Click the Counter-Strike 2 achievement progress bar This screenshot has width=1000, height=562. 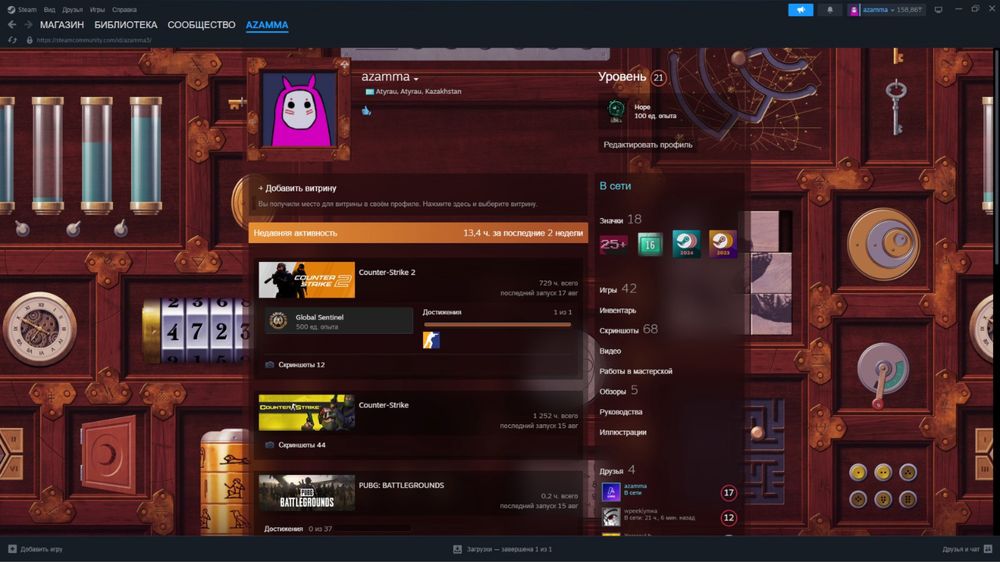click(x=497, y=325)
